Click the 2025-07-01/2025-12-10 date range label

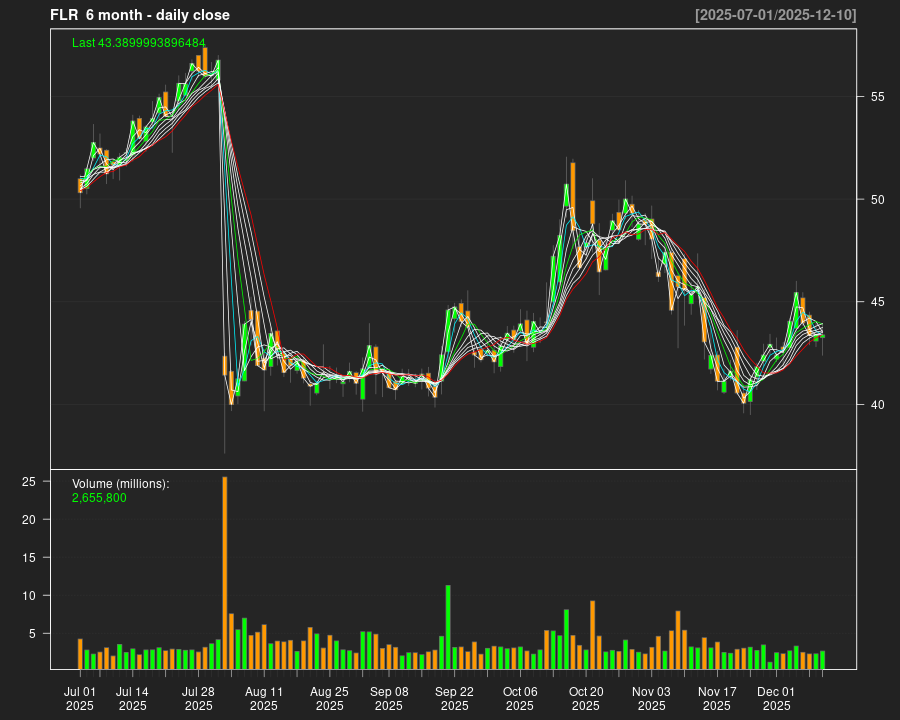coord(776,15)
